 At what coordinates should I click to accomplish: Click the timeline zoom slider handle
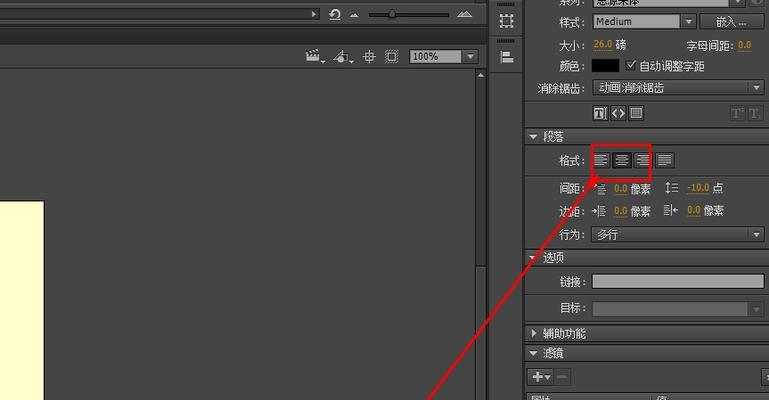(392, 14)
